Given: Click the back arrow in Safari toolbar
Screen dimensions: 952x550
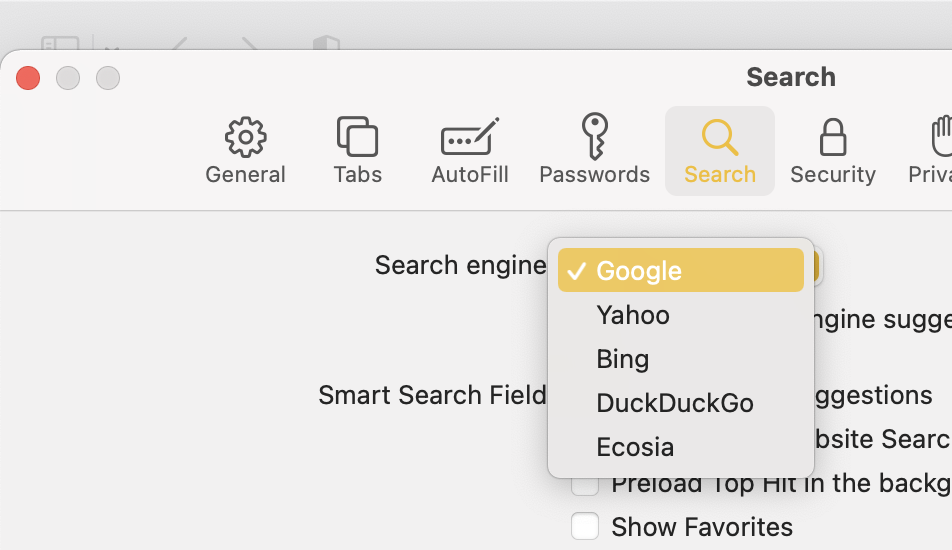Looking at the screenshot, I should [x=180, y=45].
